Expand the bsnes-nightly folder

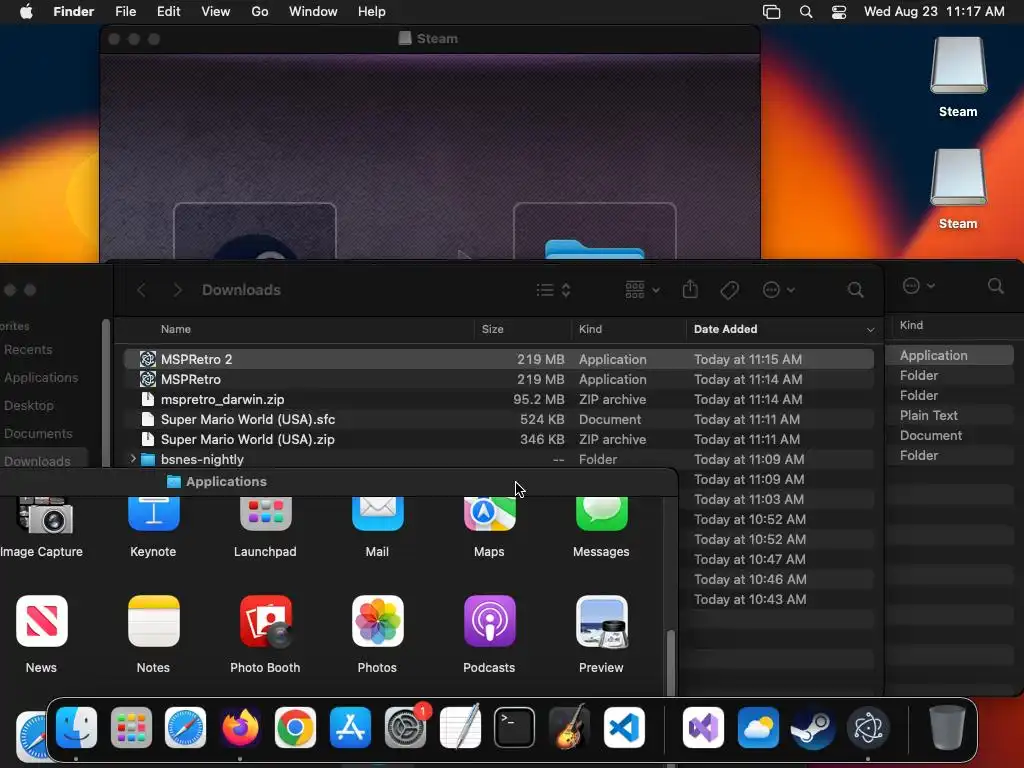coord(133,459)
